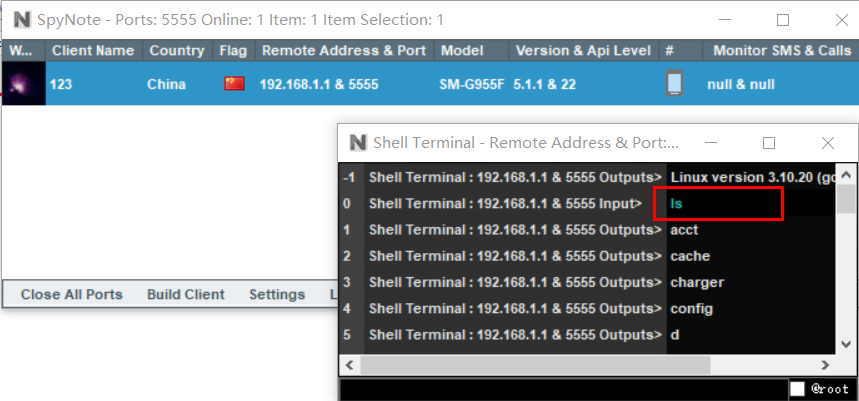Click the phone device icon in client row
Screen dimensions: 859x401
(675, 84)
